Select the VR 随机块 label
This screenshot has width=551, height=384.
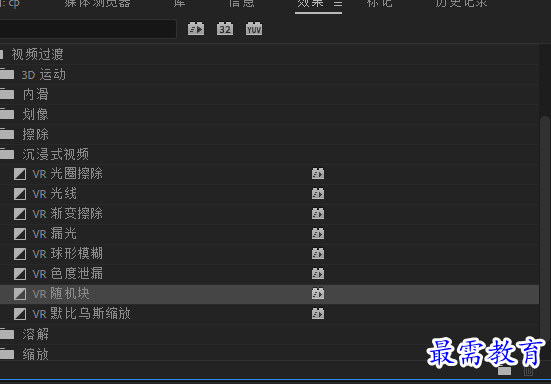[61, 294]
